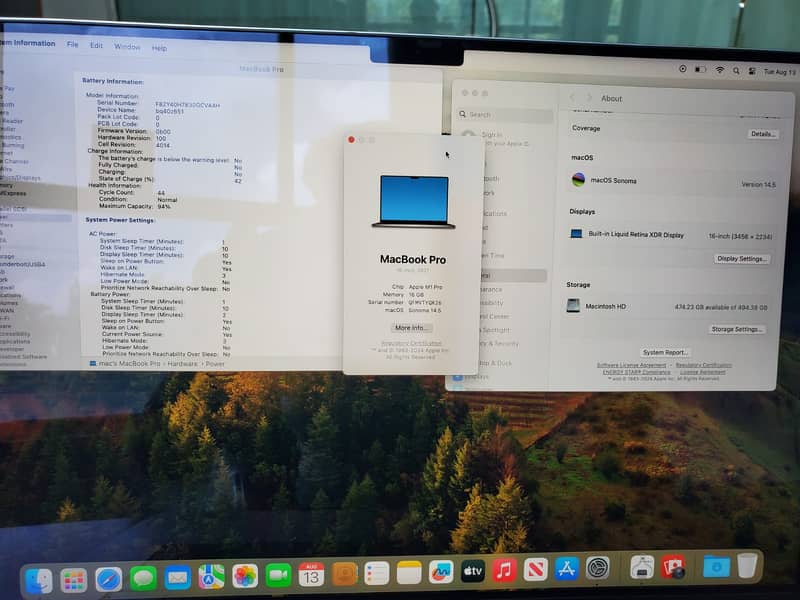Viewport: 800px width, 600px height.
Task: Open the File menu
Action: (x=72, y=45)
